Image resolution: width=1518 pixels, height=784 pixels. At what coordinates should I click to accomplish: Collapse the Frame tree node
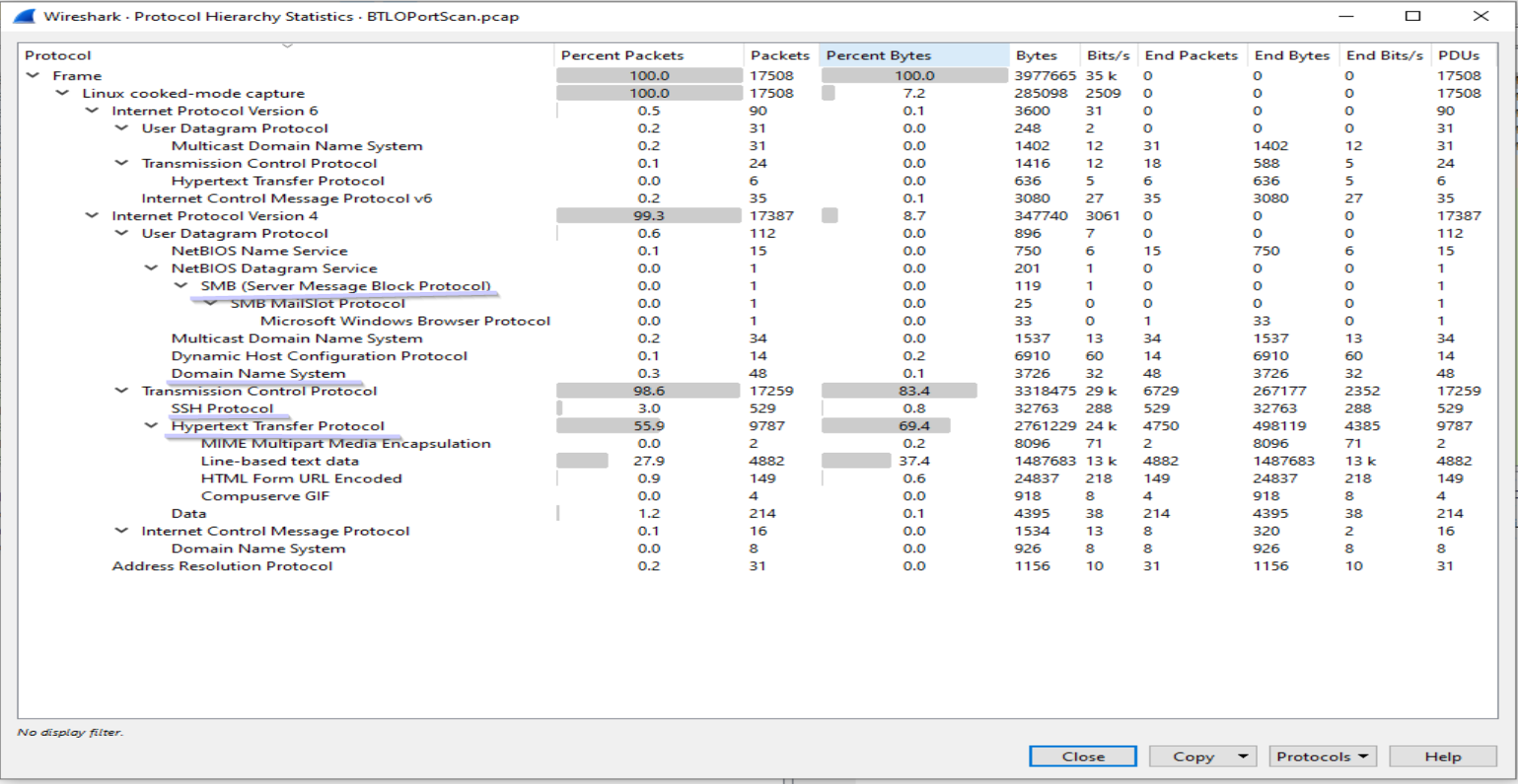[x=33, y=75]
